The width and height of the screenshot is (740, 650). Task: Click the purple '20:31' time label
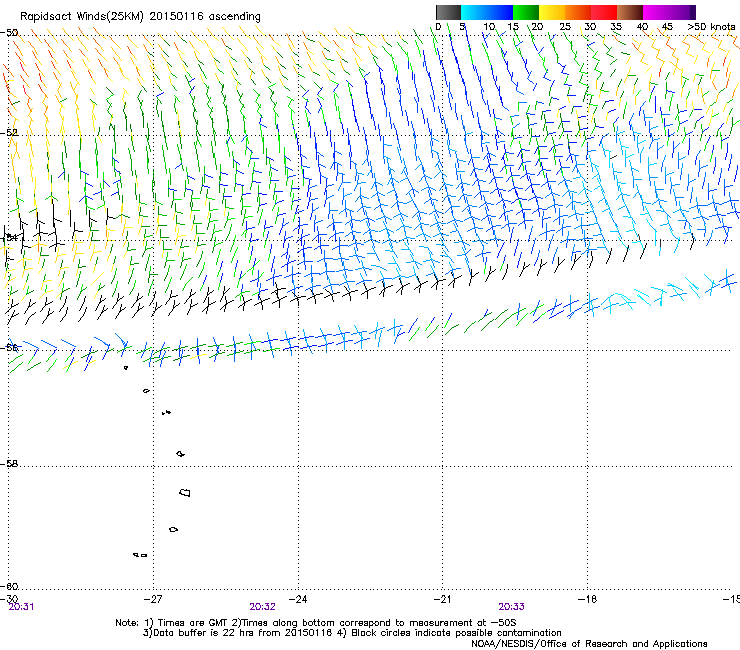(x=21, y=607)
